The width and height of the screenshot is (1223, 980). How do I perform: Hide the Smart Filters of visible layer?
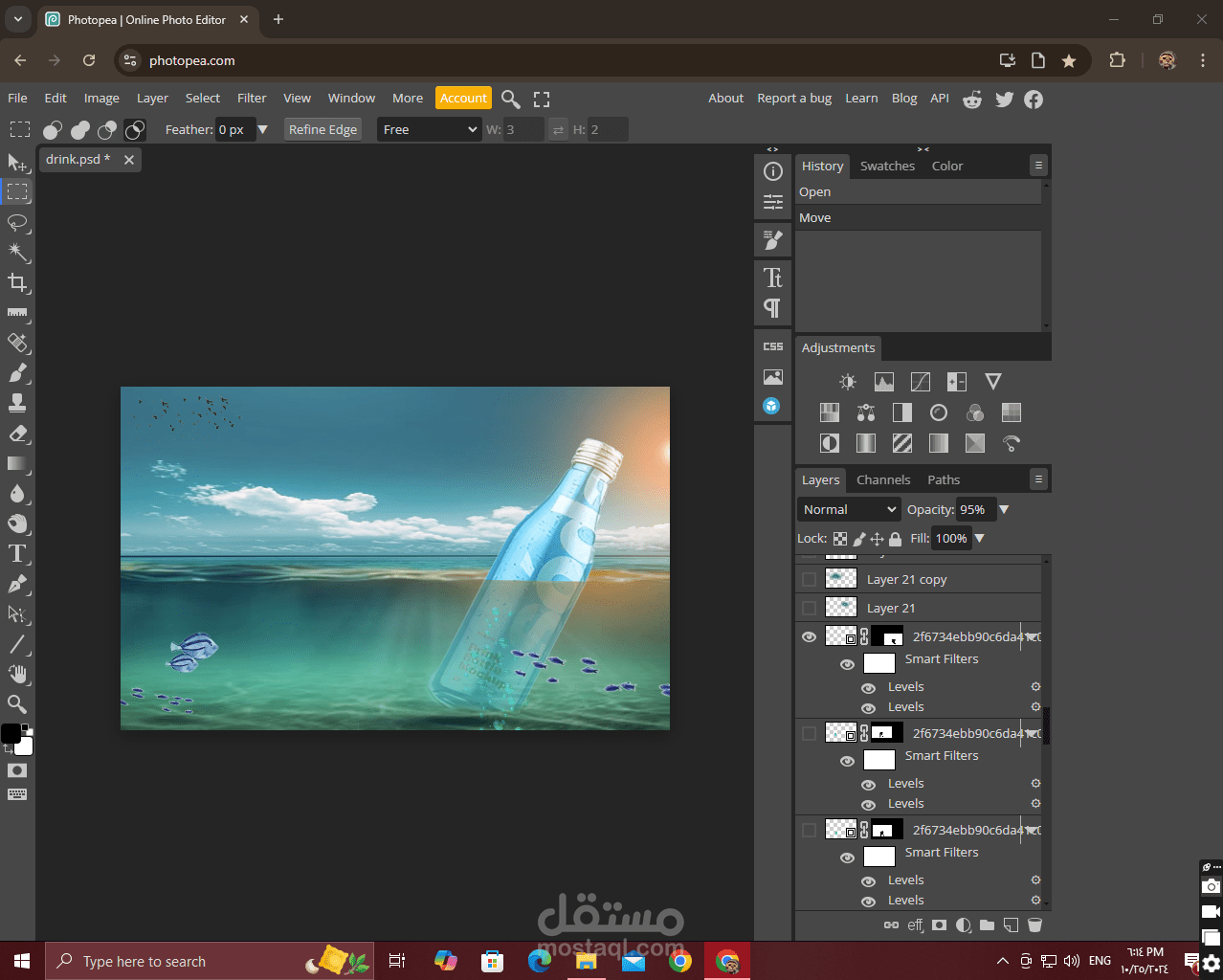847,665
